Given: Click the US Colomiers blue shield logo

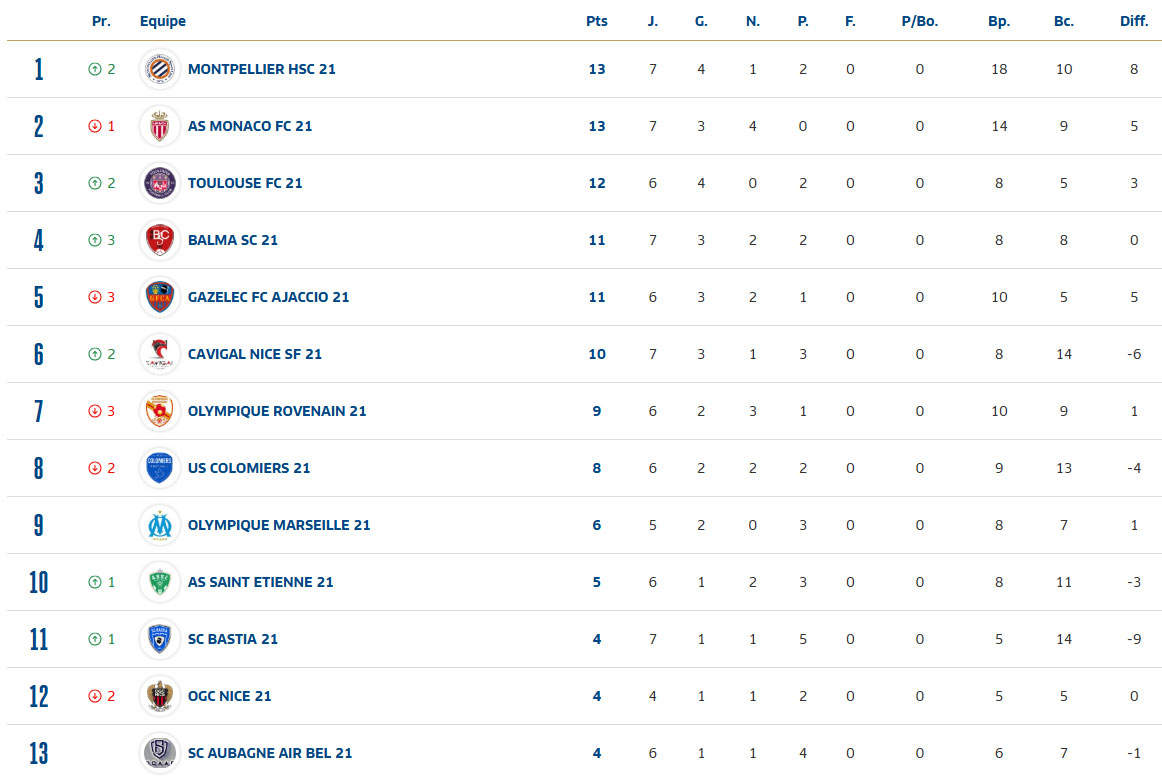Looking at the screenshot, I should point(159,468).
